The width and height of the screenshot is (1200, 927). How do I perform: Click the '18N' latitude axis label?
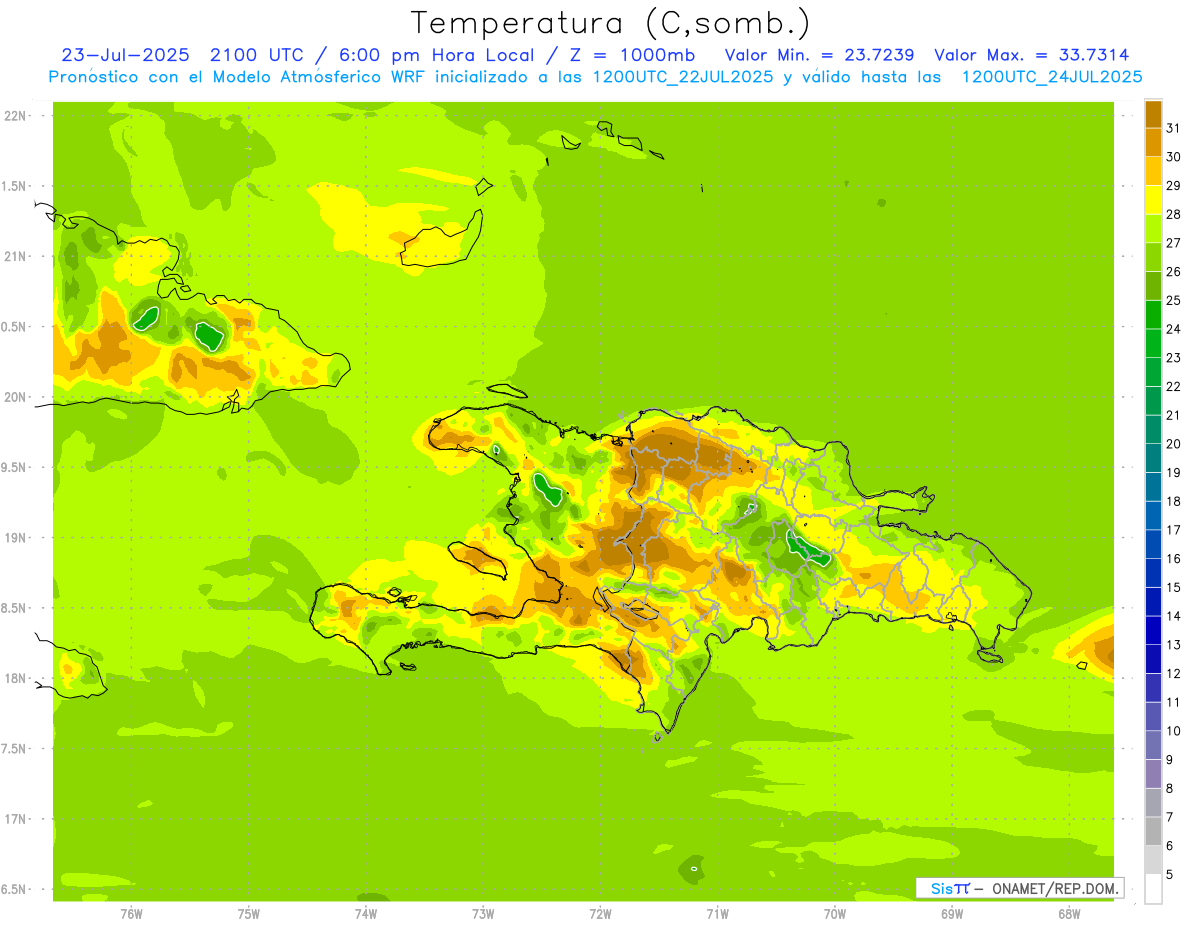(15, 678)
